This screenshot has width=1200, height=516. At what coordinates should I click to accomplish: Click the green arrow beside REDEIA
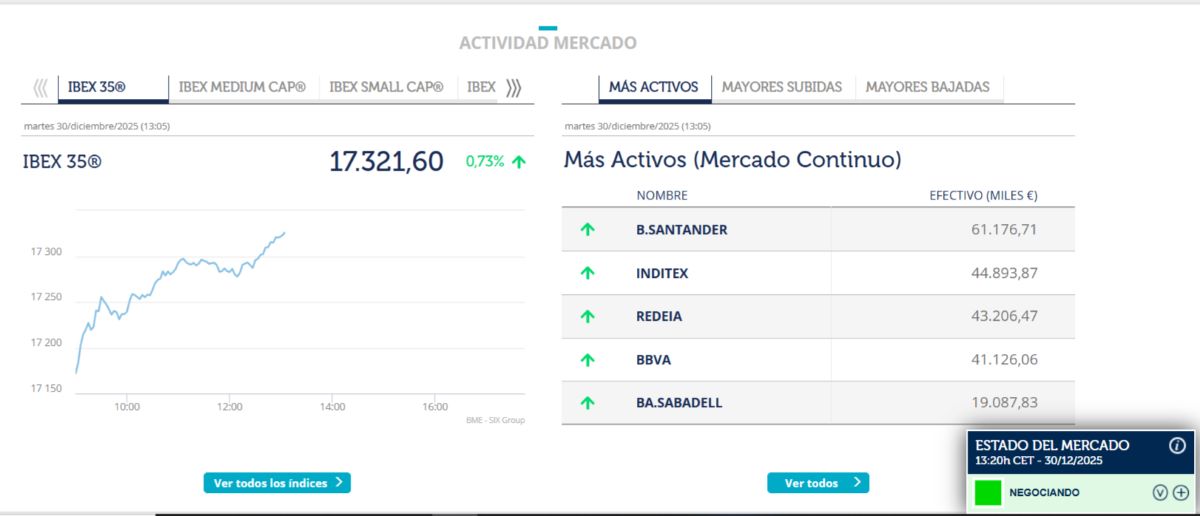588,316
